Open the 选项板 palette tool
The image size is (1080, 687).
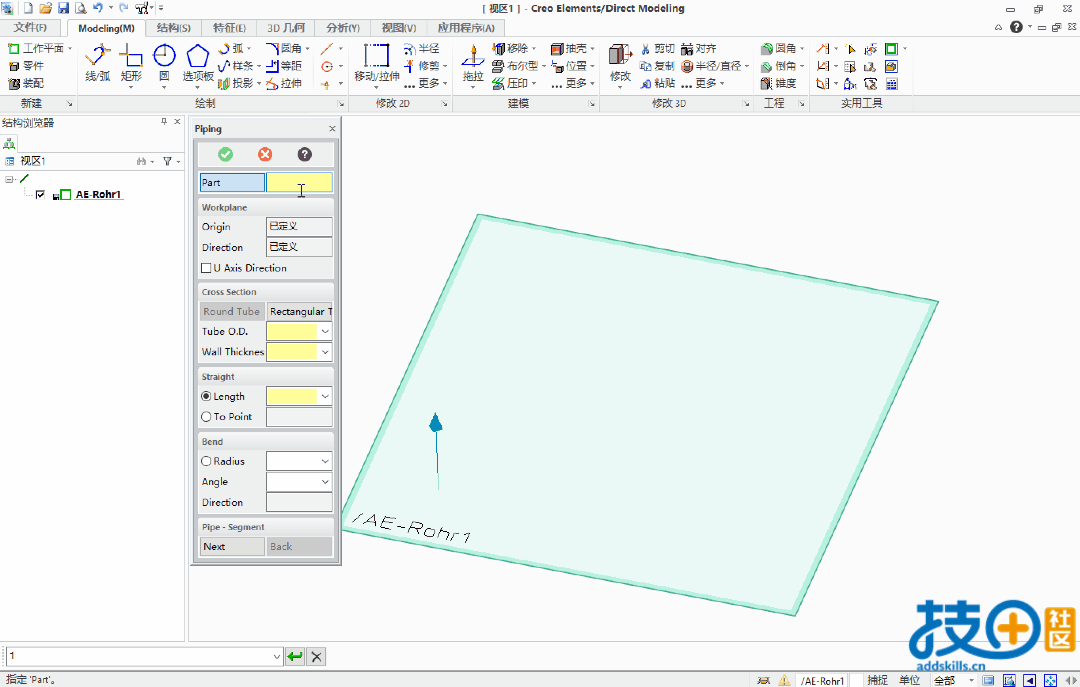[198, 63]
